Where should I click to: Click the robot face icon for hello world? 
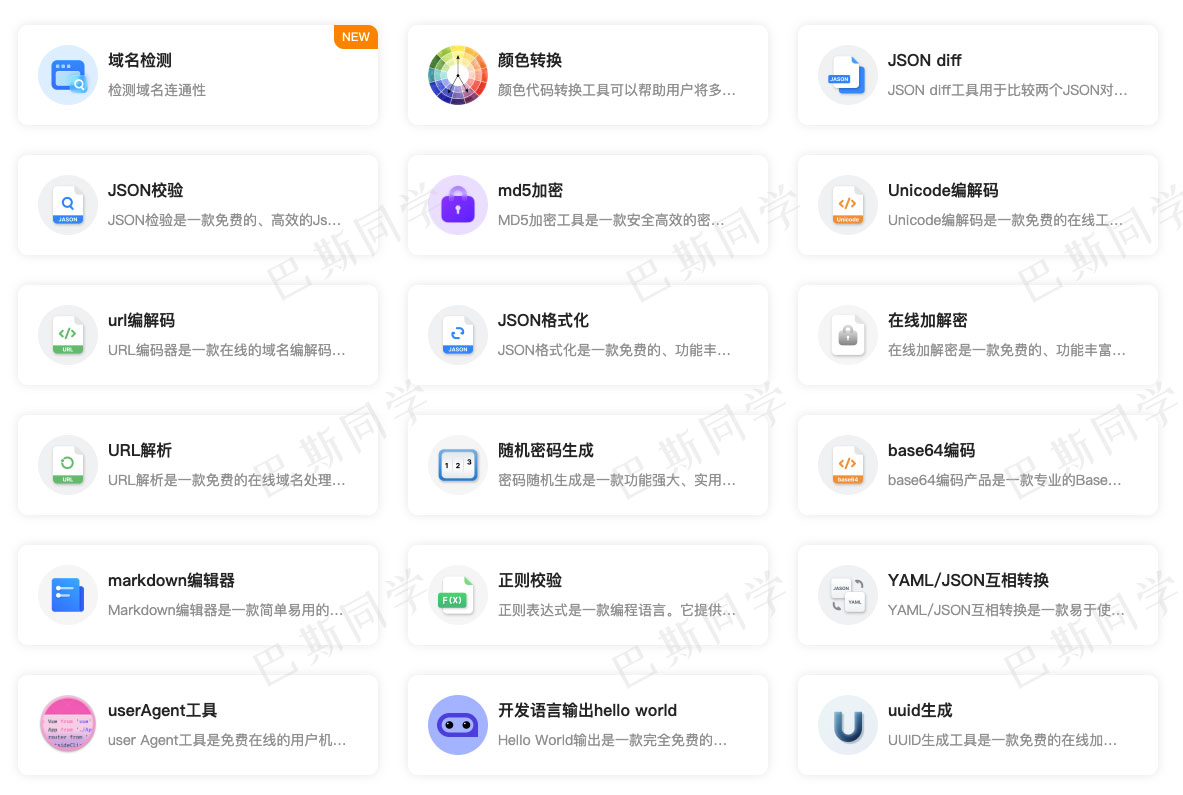click(x=458, y=725)
